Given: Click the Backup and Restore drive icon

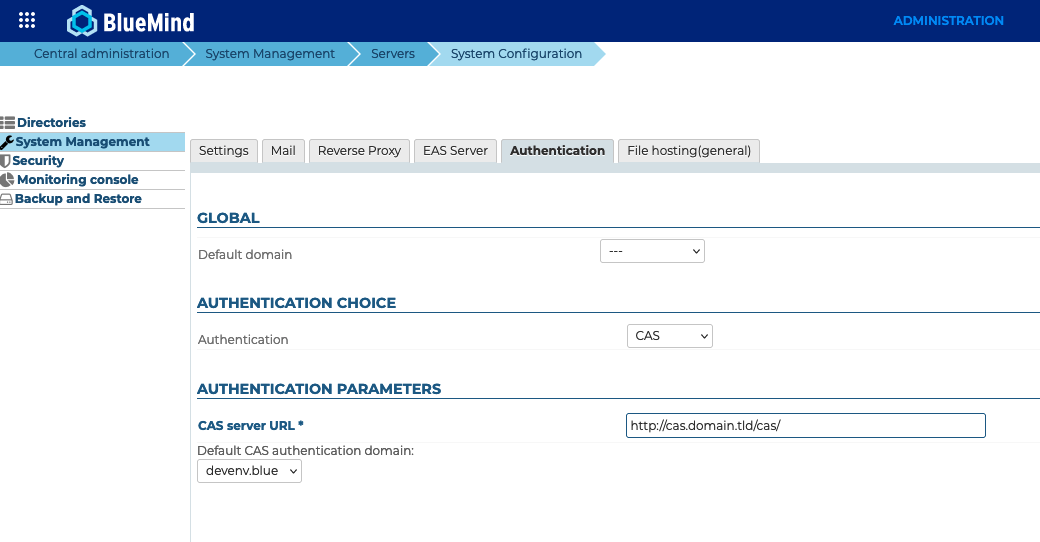Looking at the screenshot, I should 7,199.
